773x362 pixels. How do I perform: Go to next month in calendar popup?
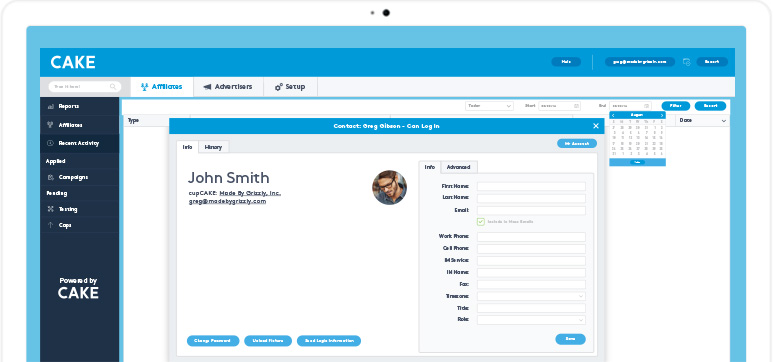click(662, 115)
